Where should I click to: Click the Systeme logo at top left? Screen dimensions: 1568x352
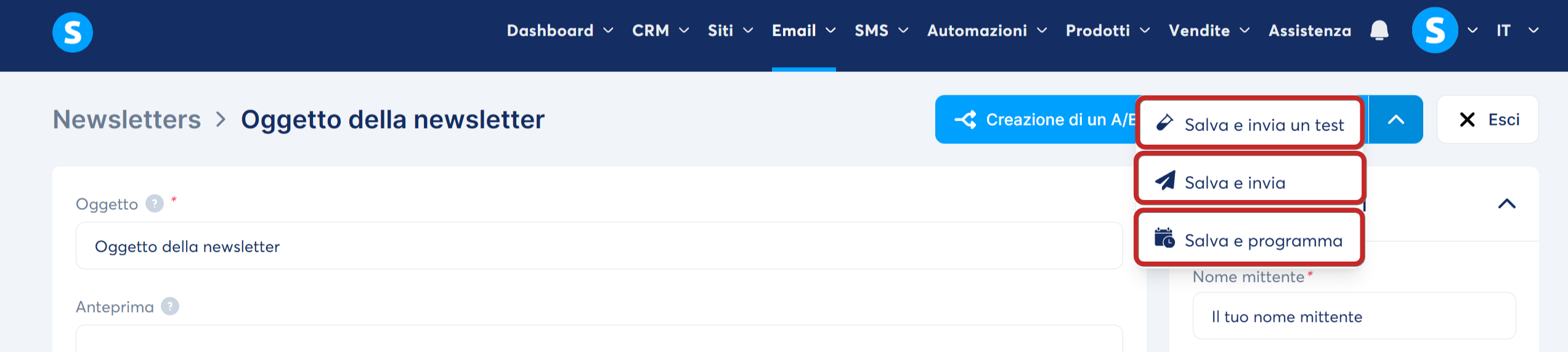pyautogui.click(x=73, y=32)
